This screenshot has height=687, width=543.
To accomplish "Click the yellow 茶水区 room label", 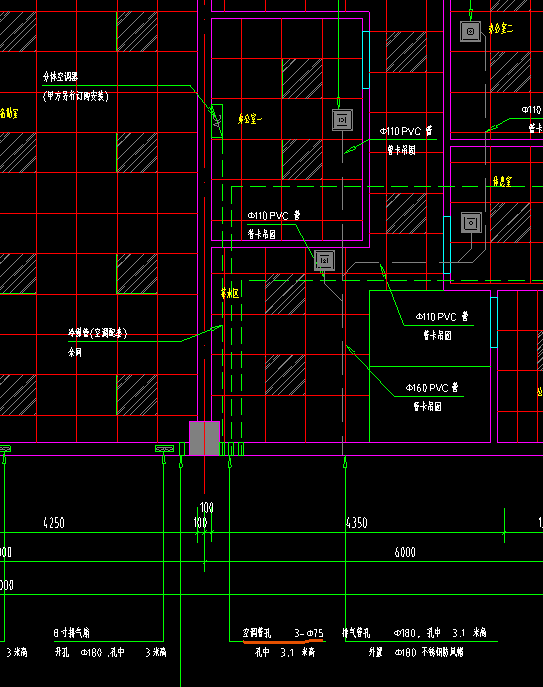I will click(x=230, y=293).
